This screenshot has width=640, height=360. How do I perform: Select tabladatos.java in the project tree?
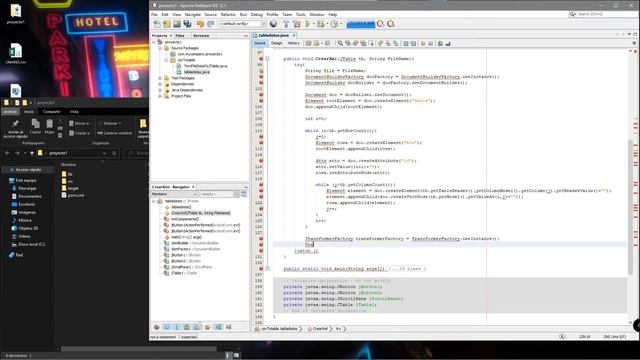click(x=196, y=72)
